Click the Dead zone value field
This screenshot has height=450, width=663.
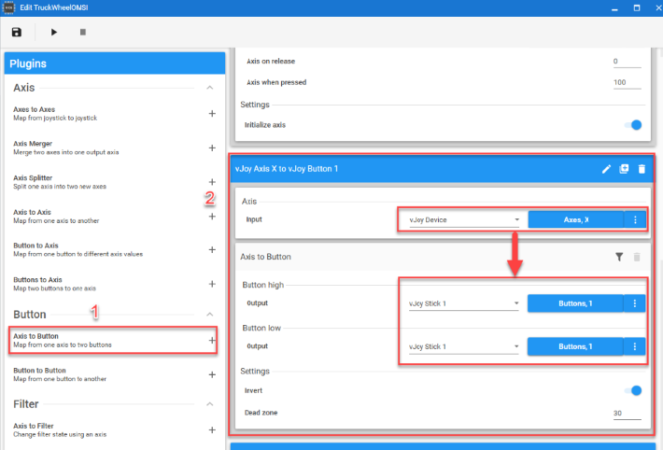click(627, 413)
